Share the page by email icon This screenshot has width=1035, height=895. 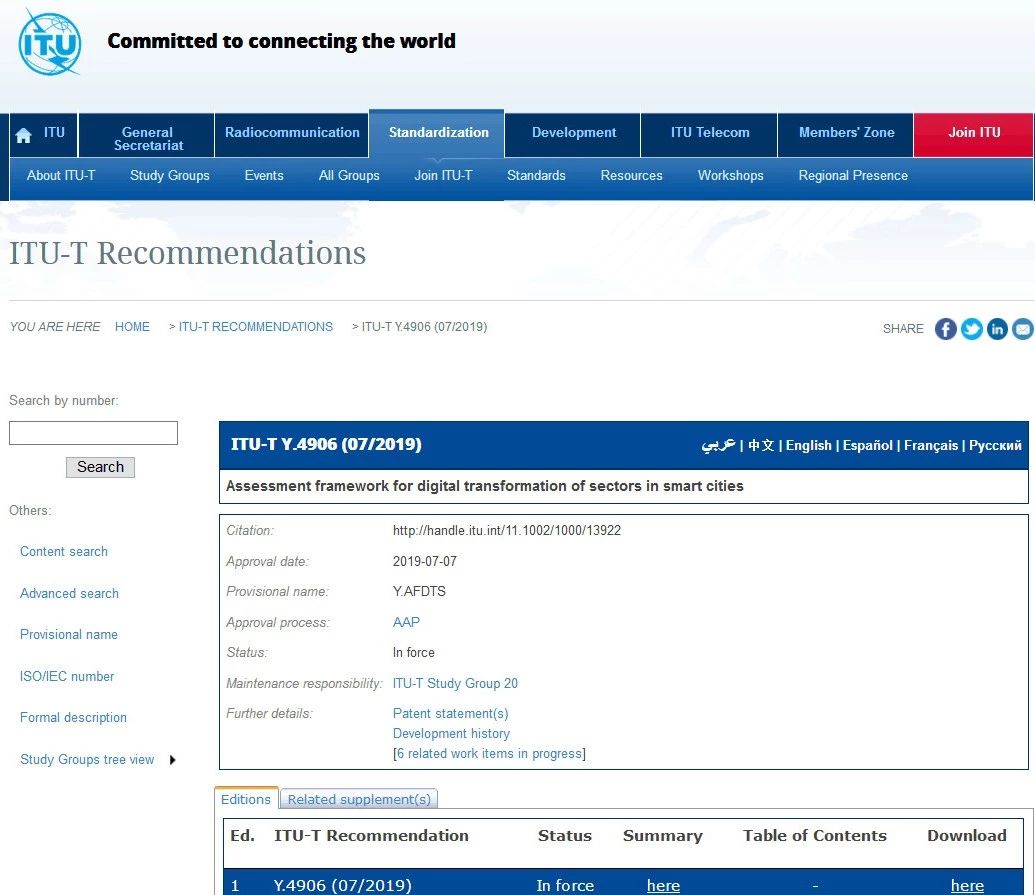coord(1023,329)
